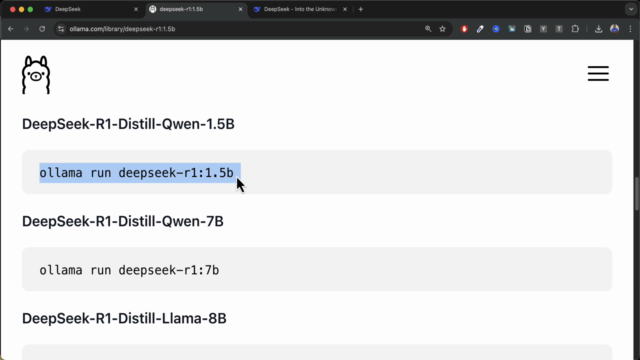This screenshot has height=360, width=640.
Task: Click the Ollama llama logo
Action: 36,75
